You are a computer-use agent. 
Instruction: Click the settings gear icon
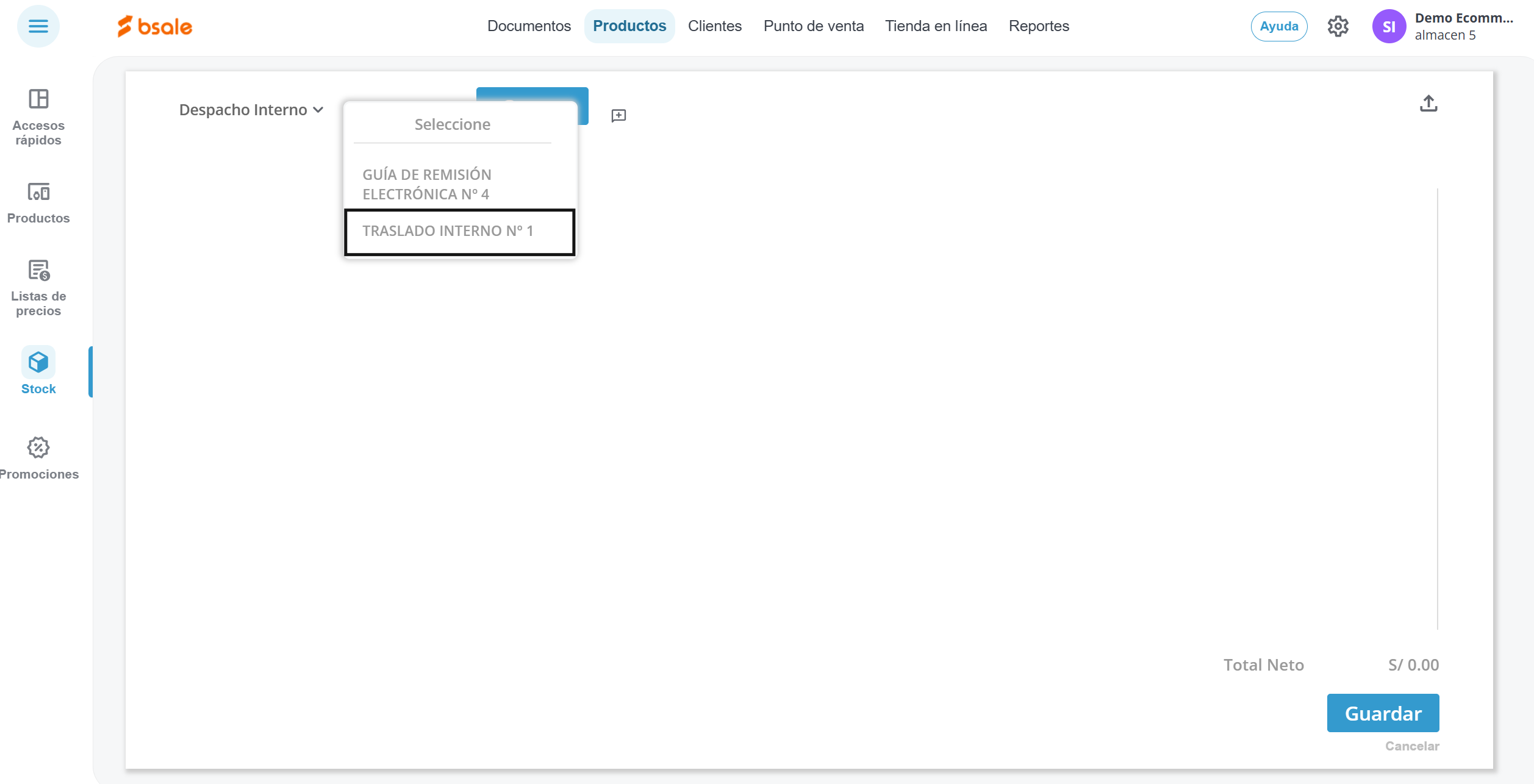[1338, 26]
